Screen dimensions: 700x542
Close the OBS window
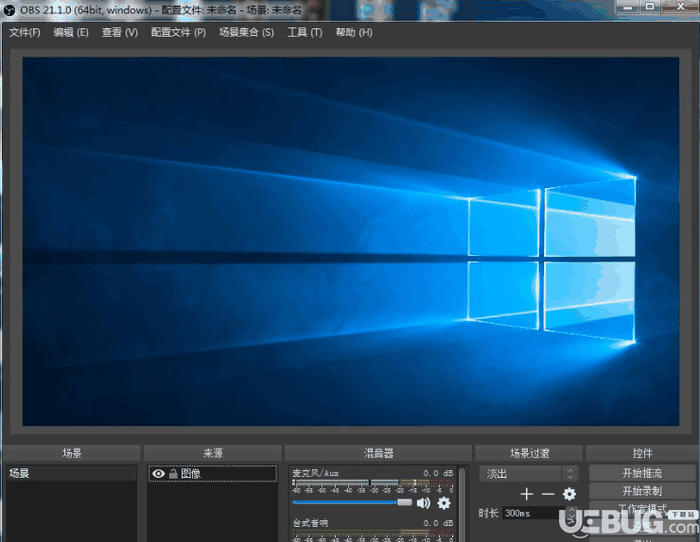[x=679, y=7]
